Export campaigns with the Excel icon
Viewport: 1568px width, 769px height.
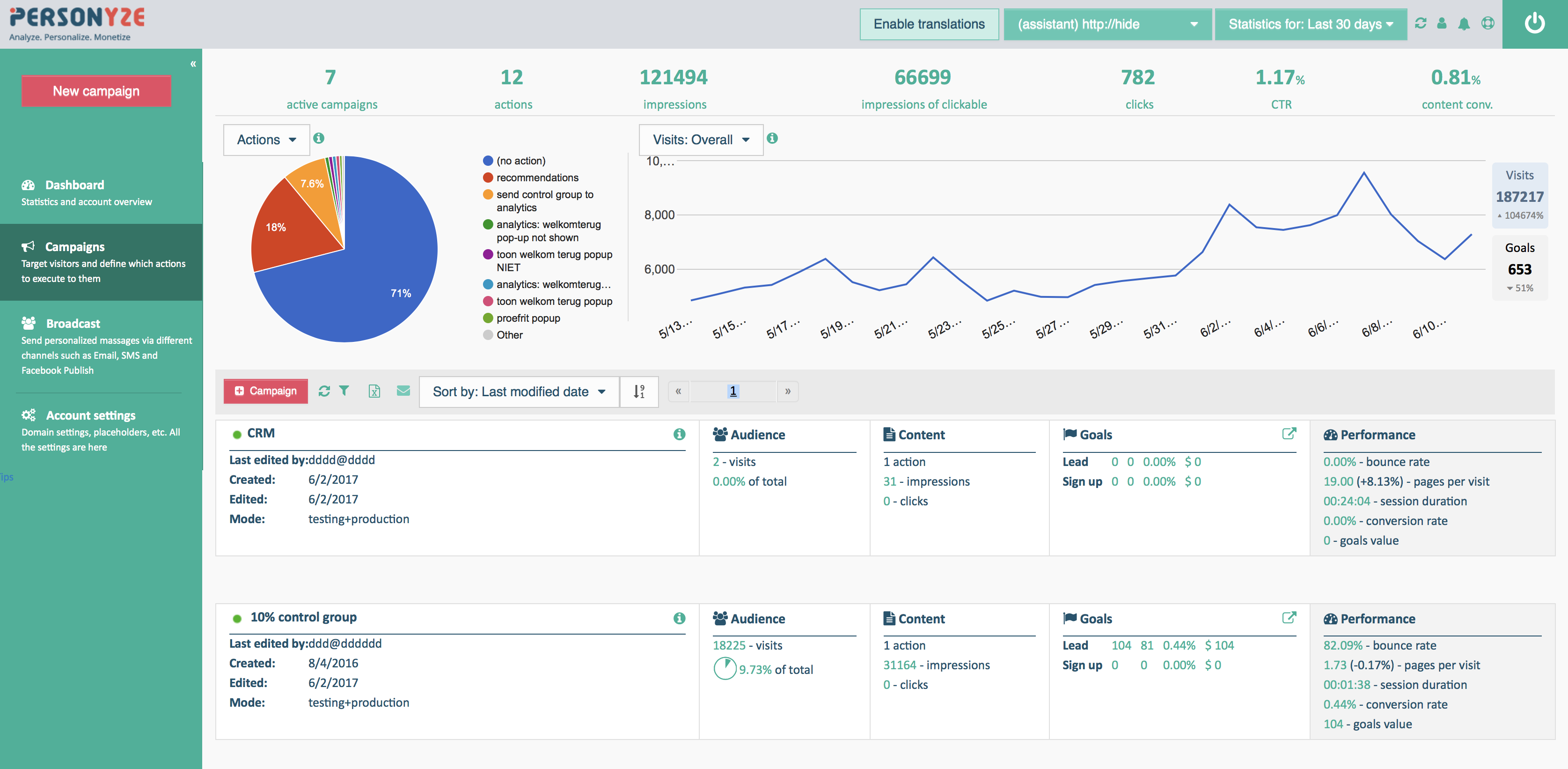pos(374,391)
